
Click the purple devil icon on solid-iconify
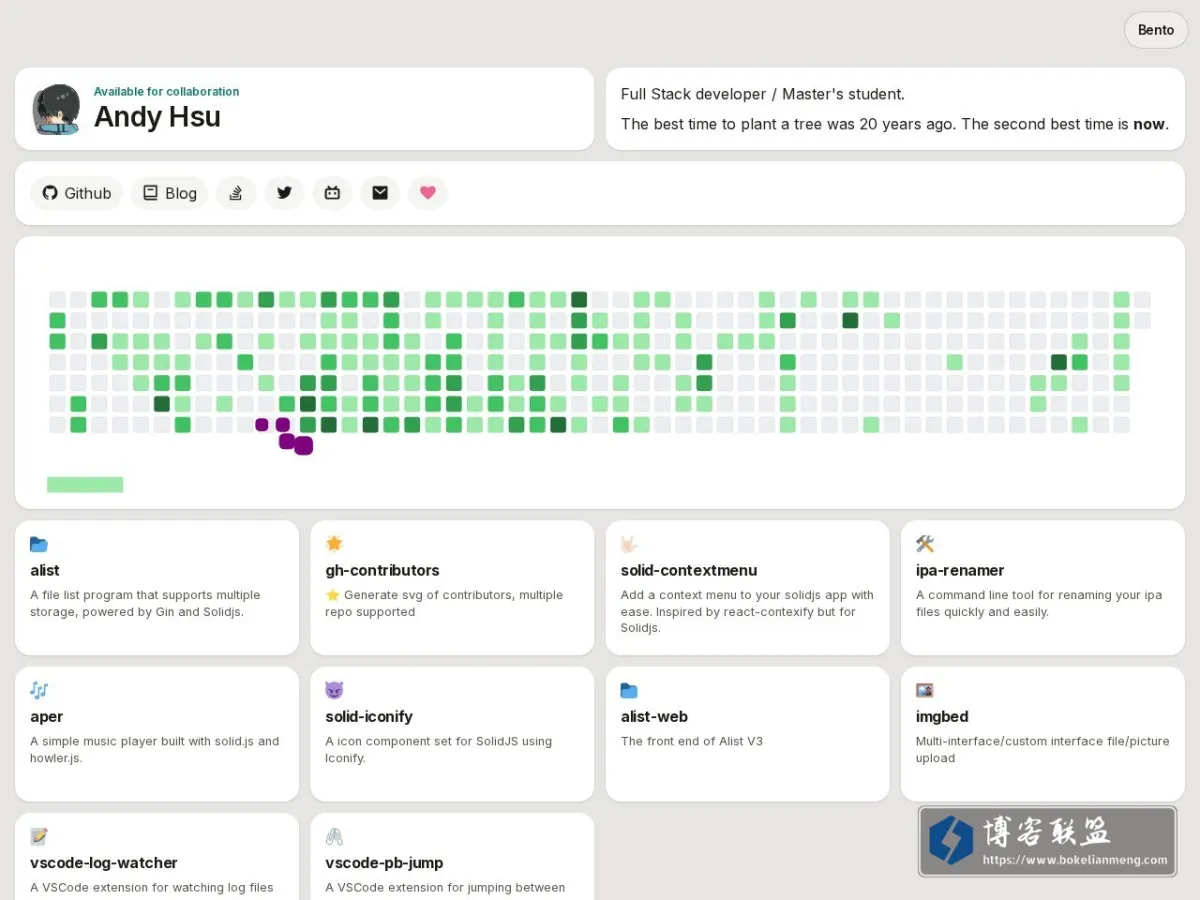334,690
